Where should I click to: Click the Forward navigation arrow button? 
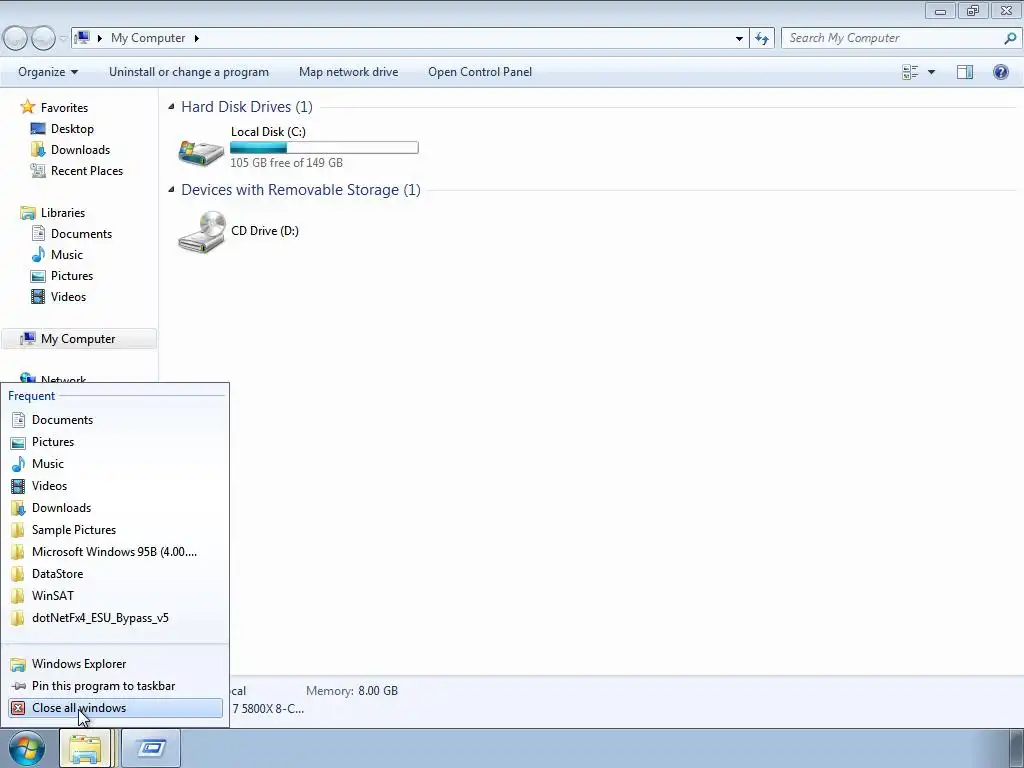click(x=43, y=39)
